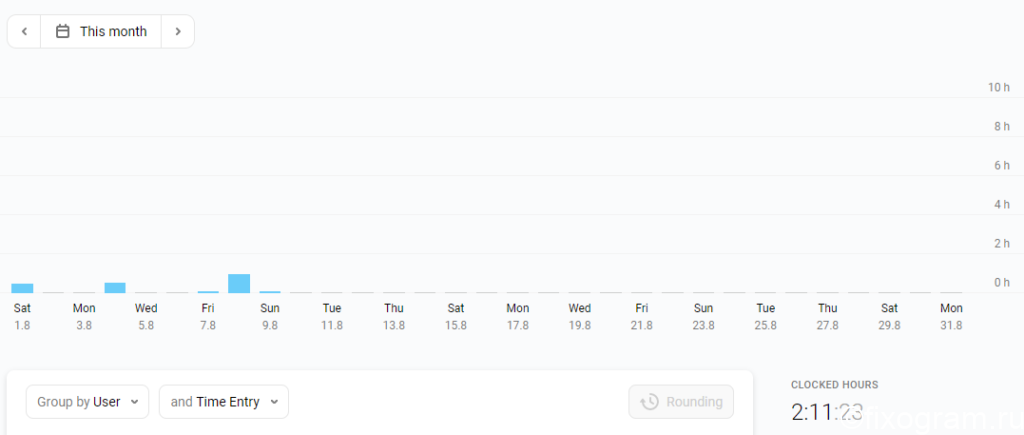Click the chevron in Group by User
Screen dimensions: 1024x435
coord(135,402)
